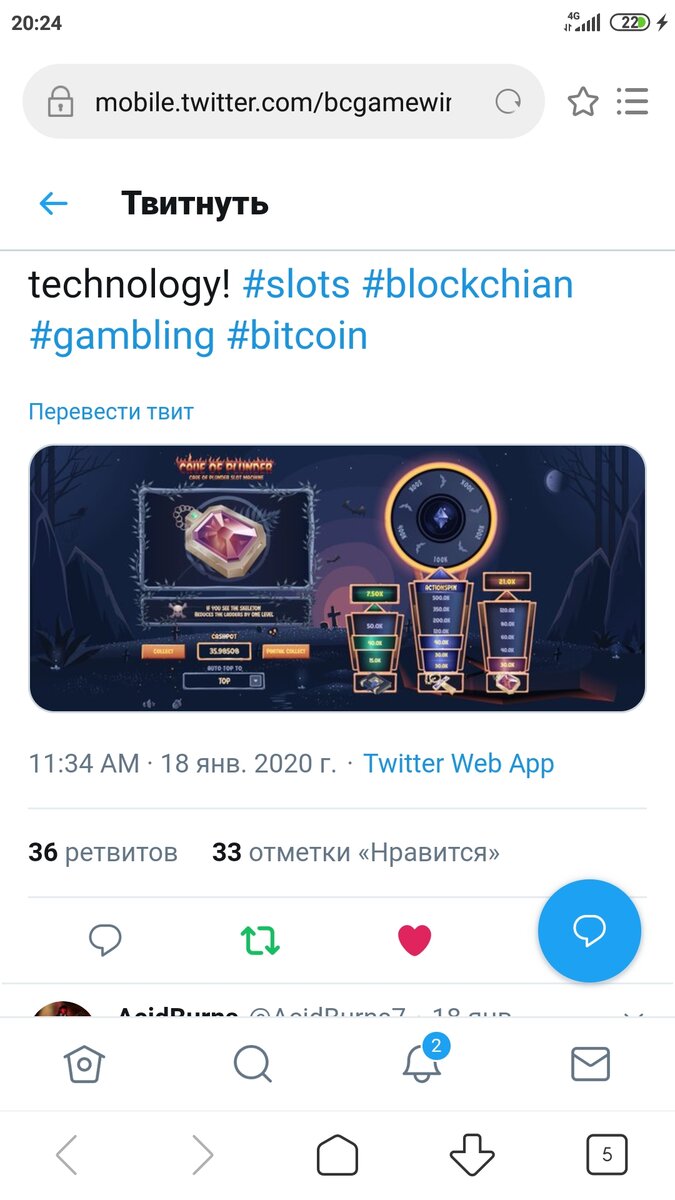Open notifications bell with badge 2
Screen dimensions: 675x1200
(424, 1060)
